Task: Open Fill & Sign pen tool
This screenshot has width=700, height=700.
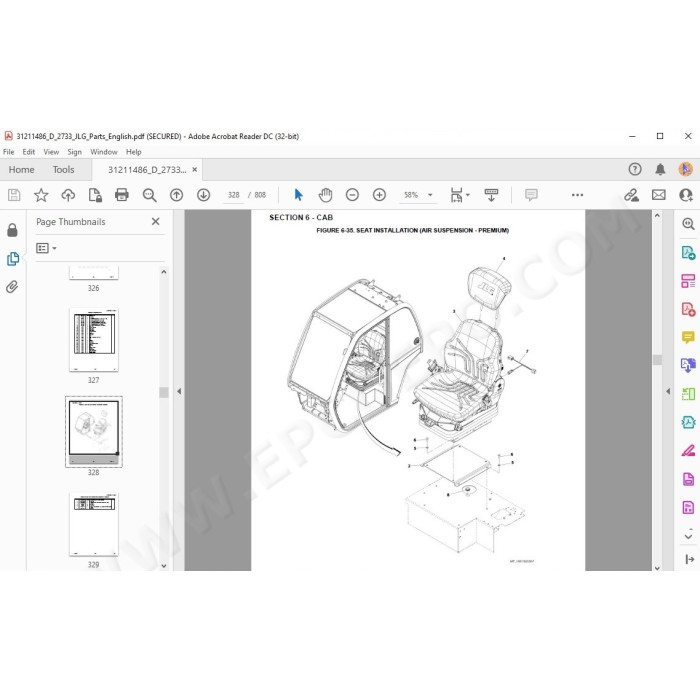Action: click(x=688, y=450)
